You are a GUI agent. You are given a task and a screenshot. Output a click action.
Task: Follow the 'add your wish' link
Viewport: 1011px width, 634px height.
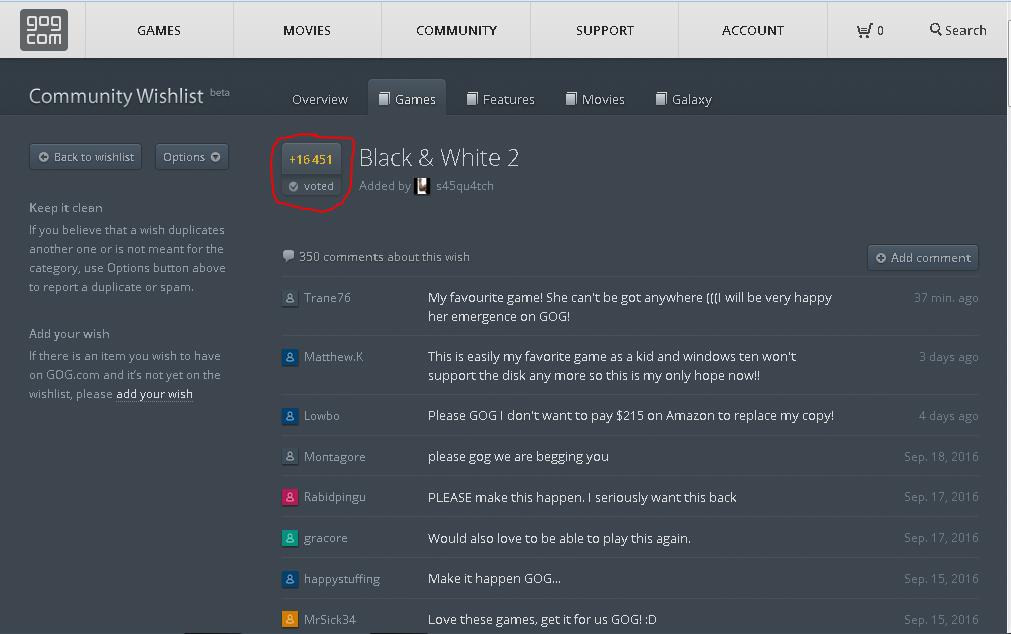click(154, 394)
